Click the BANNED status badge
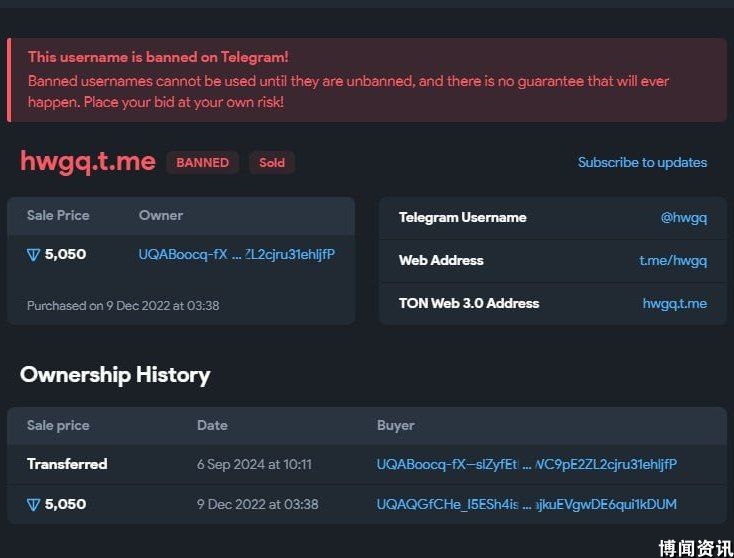 [202, 162]
